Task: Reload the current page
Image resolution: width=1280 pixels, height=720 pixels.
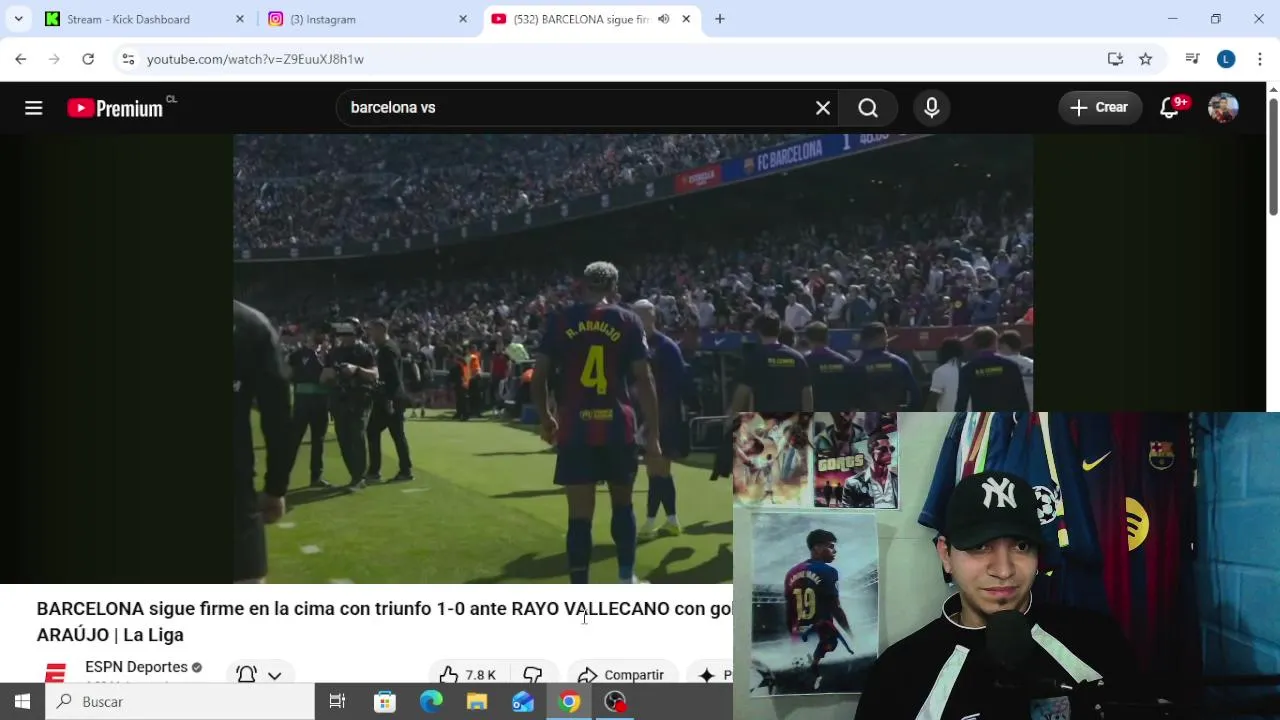Action: [88, 59]
